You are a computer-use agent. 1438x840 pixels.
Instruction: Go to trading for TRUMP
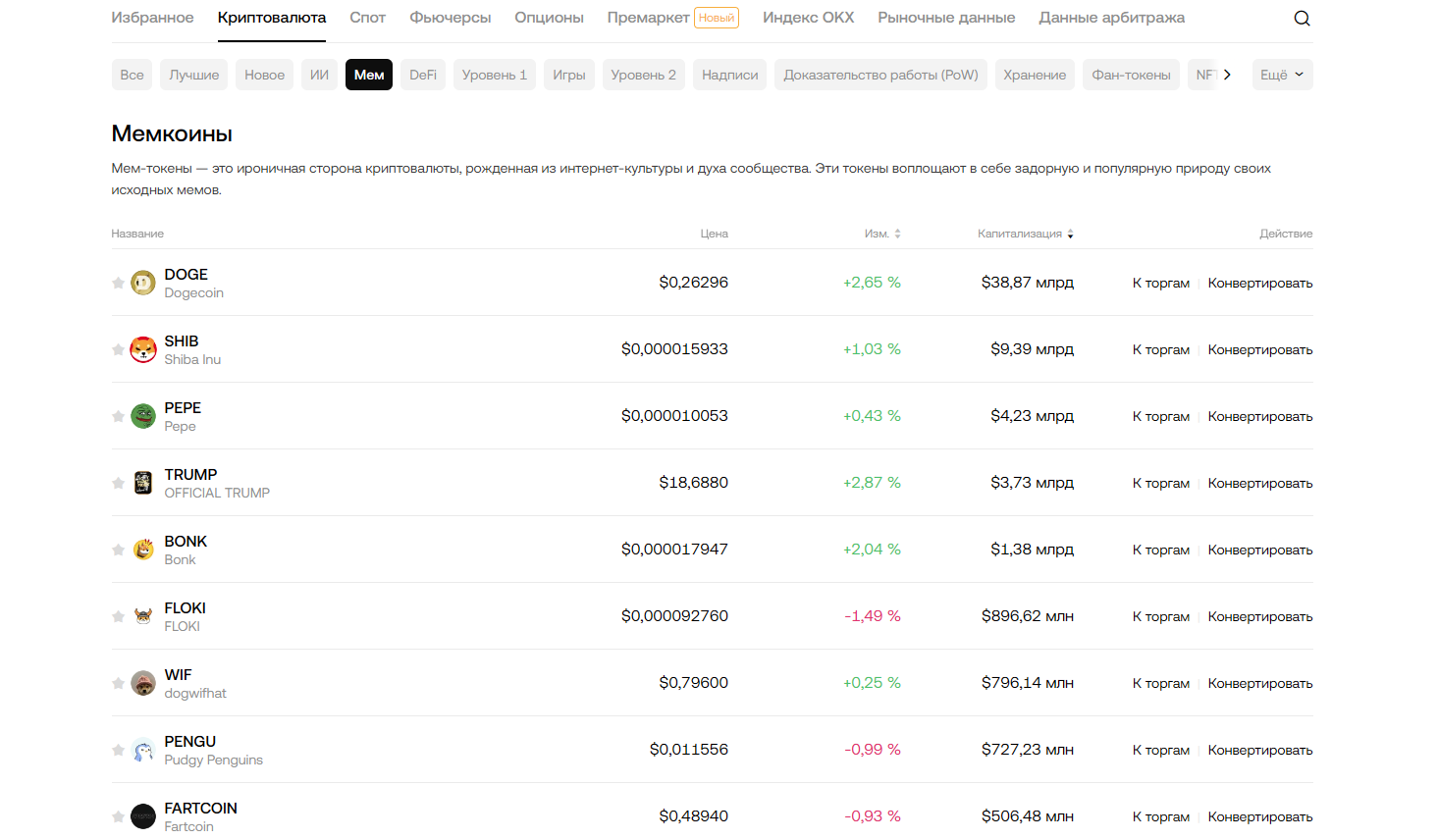pos(1161,483)
